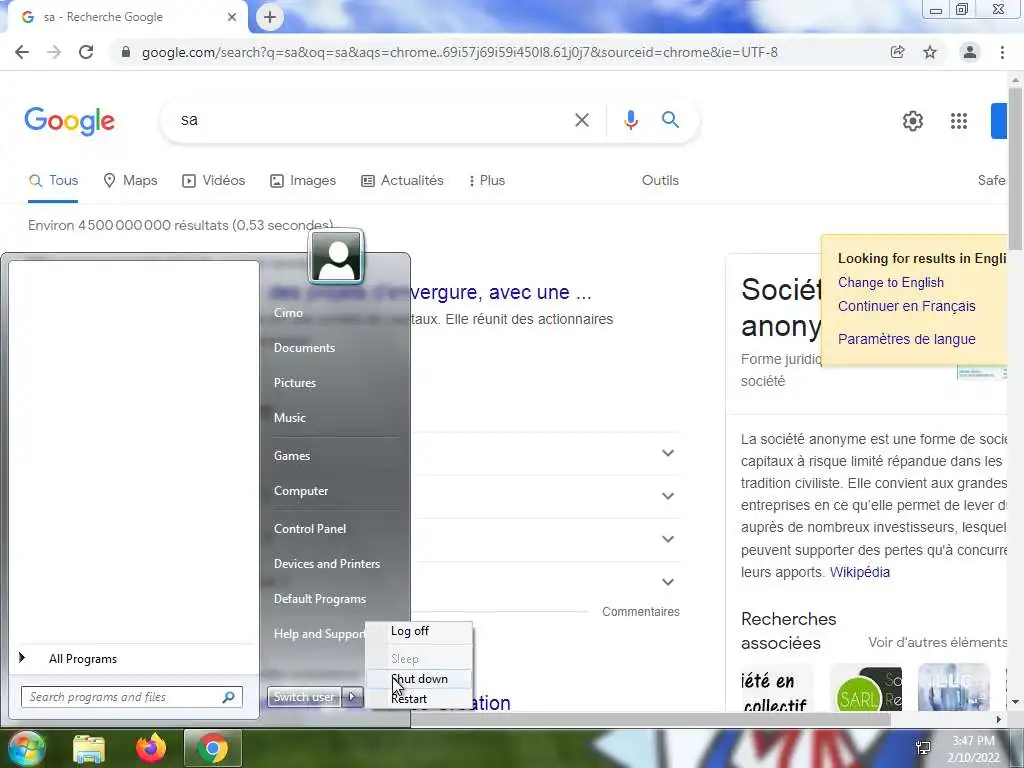Click the arrow next to Switch user
This screenshot has width=1024, height=768.
[x=352, y=697]
